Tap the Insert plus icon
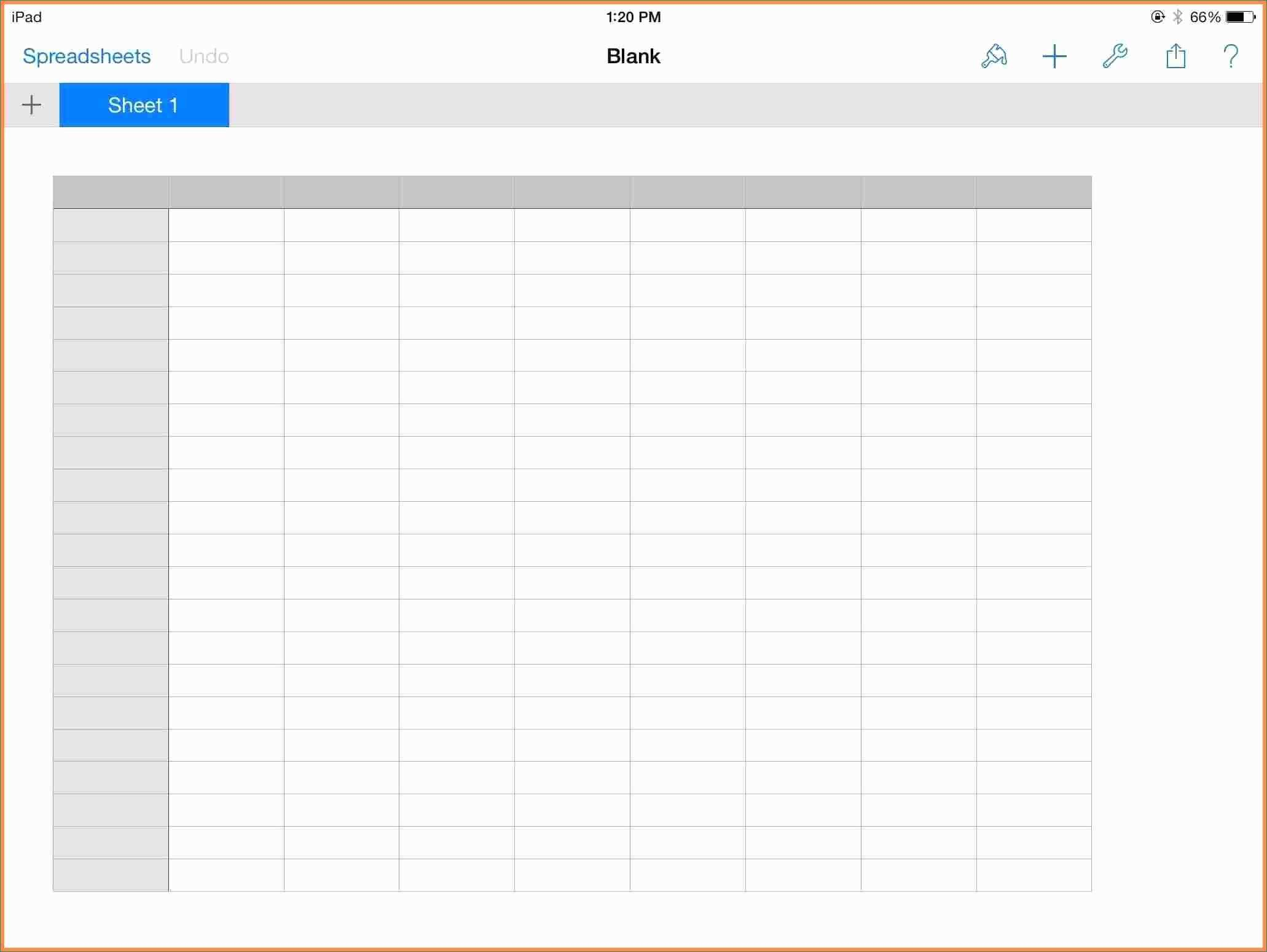Image resolution: width=1267 pixels, height=952 pixels. click(x=1054, y=56)
